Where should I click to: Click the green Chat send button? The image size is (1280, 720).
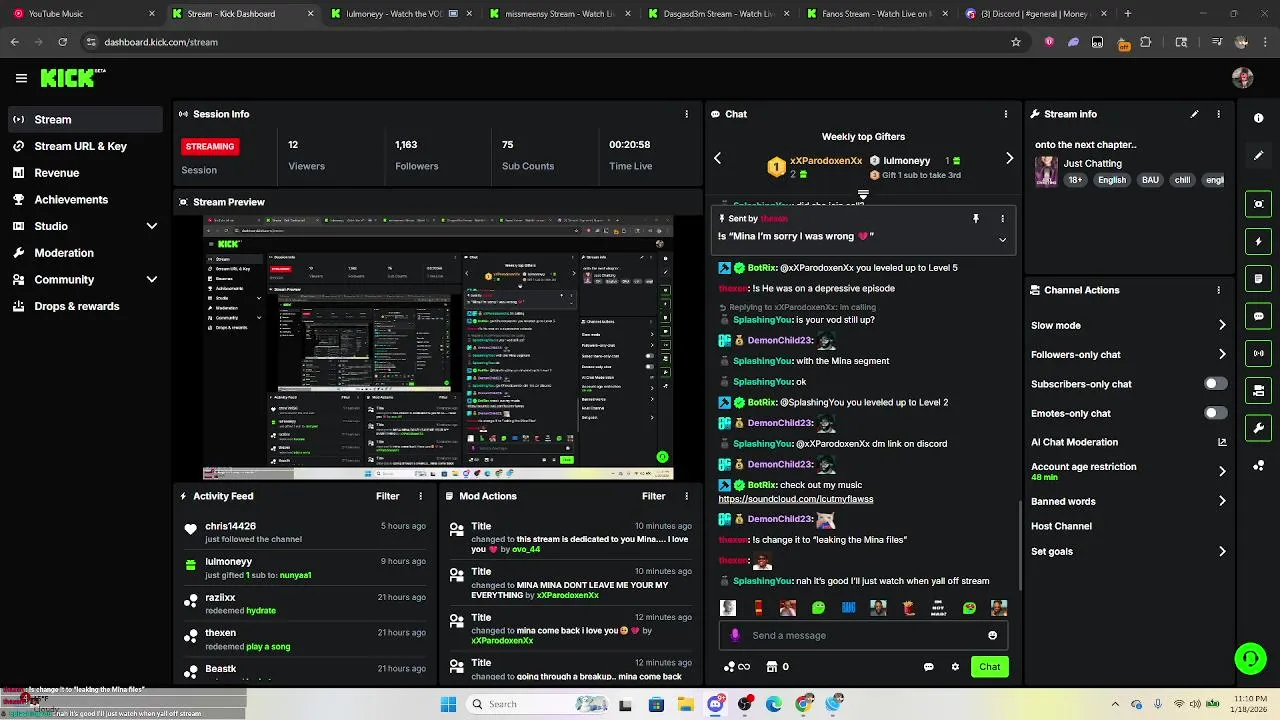(989, 667)
